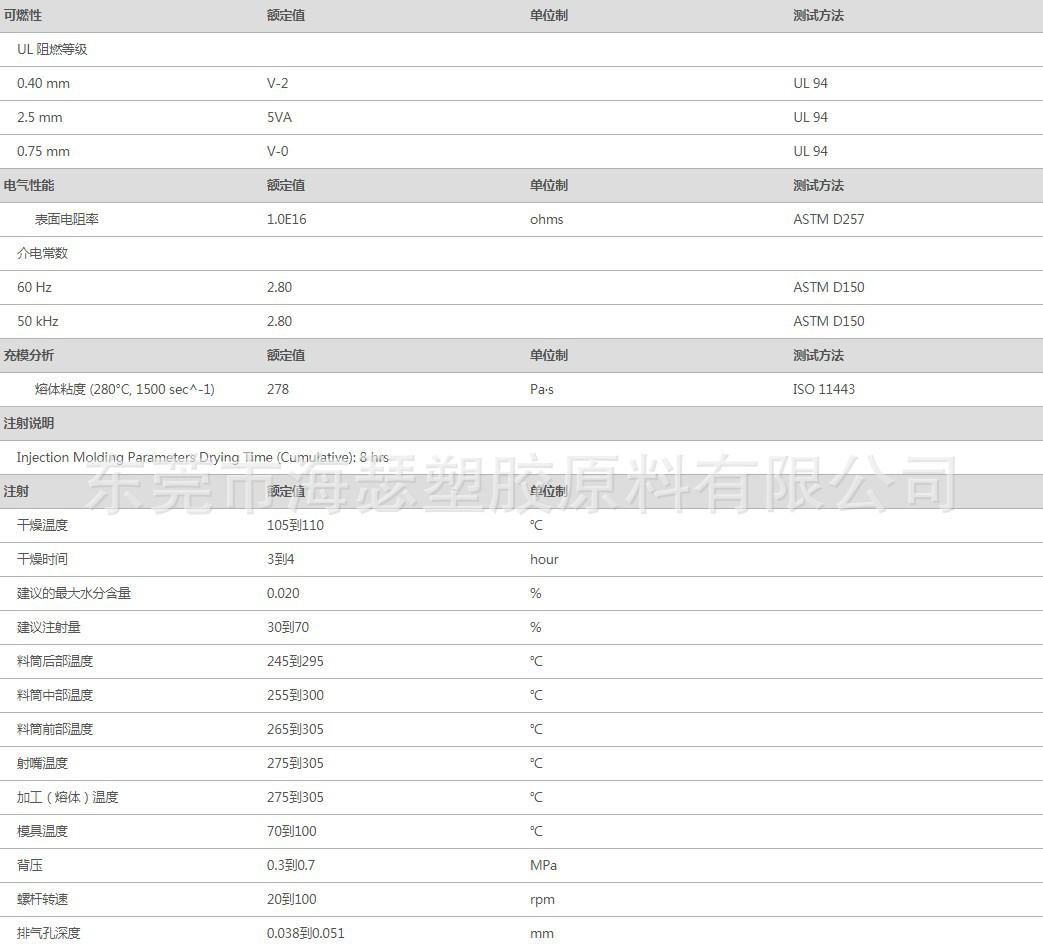Select the 50 kHz row label
The width and height of the screenshot is (1043, 944).
coord(38,322)
